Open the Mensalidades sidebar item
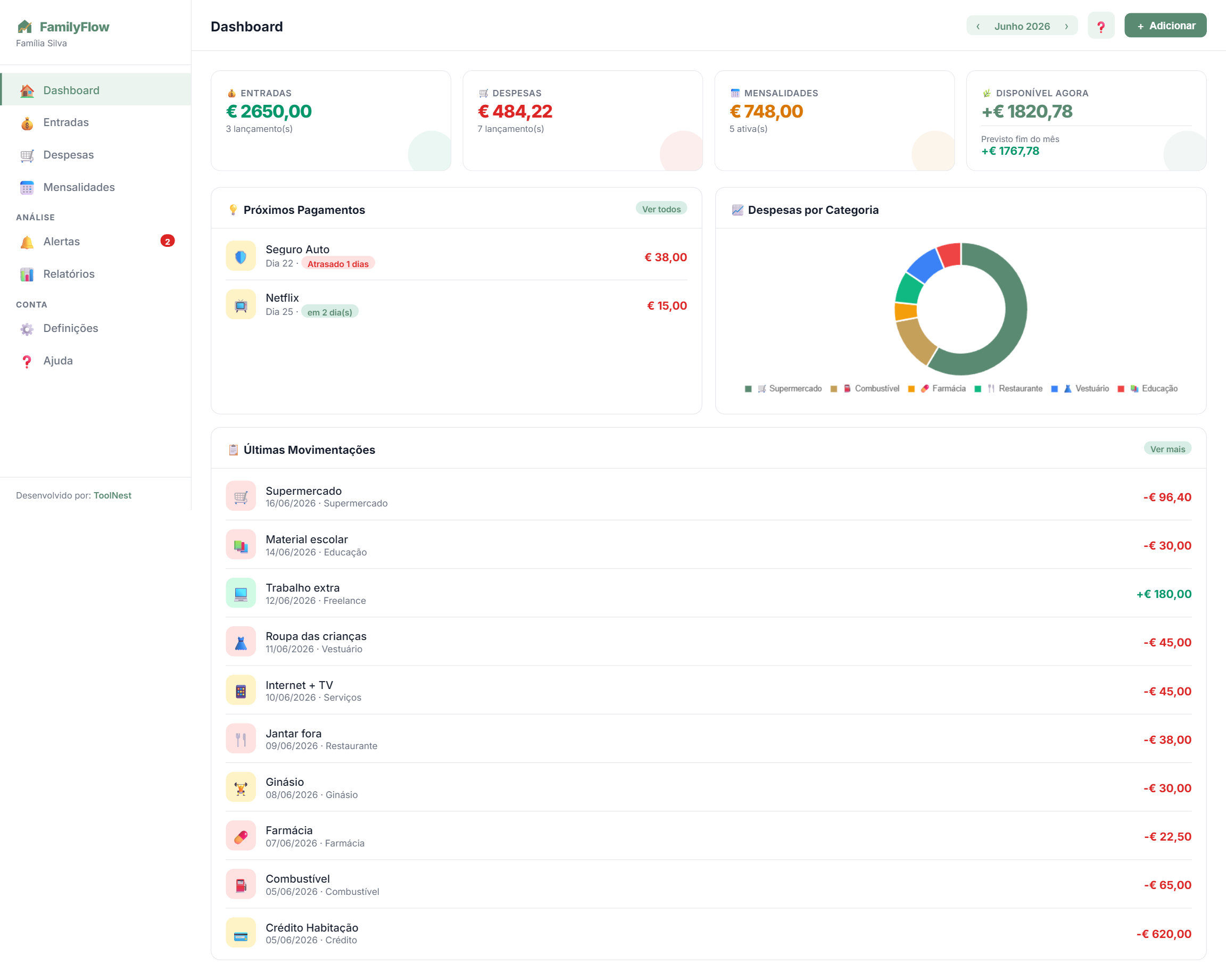This screenshot has width=1226, height=980. 96,187
